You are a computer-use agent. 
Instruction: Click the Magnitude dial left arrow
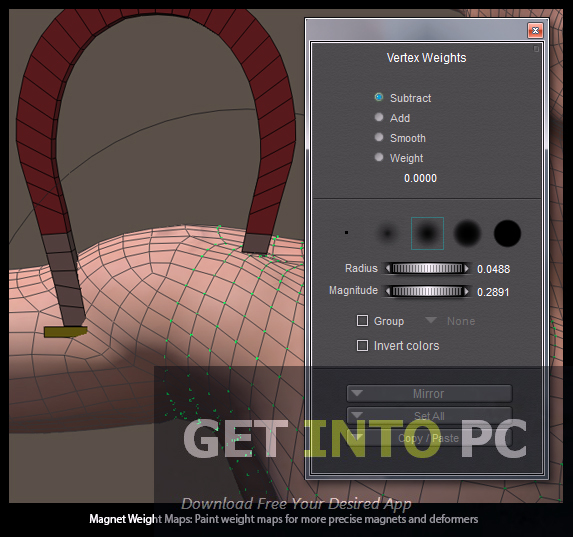[387, 291]
